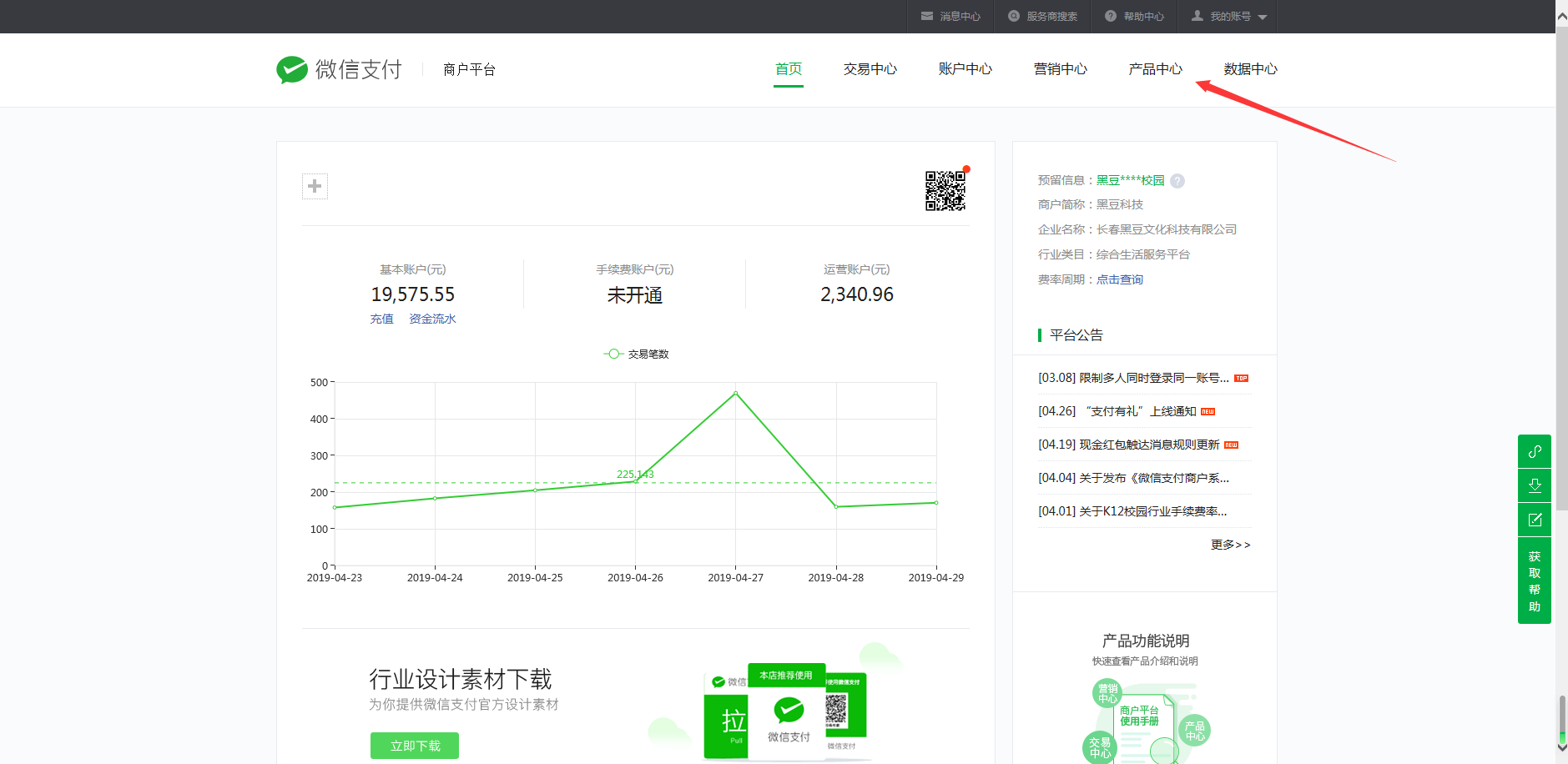The image size is (1568, 764).
Task: Click the 产品功能说明 heading
Action: pos(1146,641)
